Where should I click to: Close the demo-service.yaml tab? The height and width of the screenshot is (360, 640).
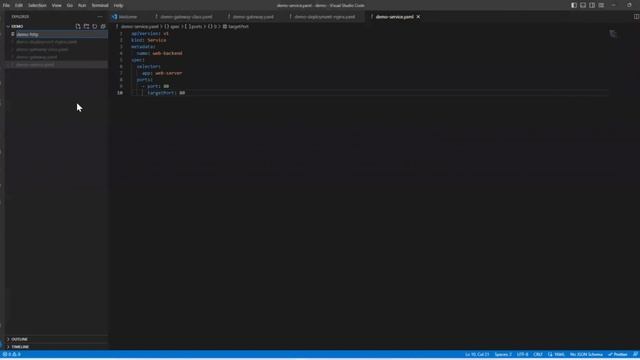point(418,17)
